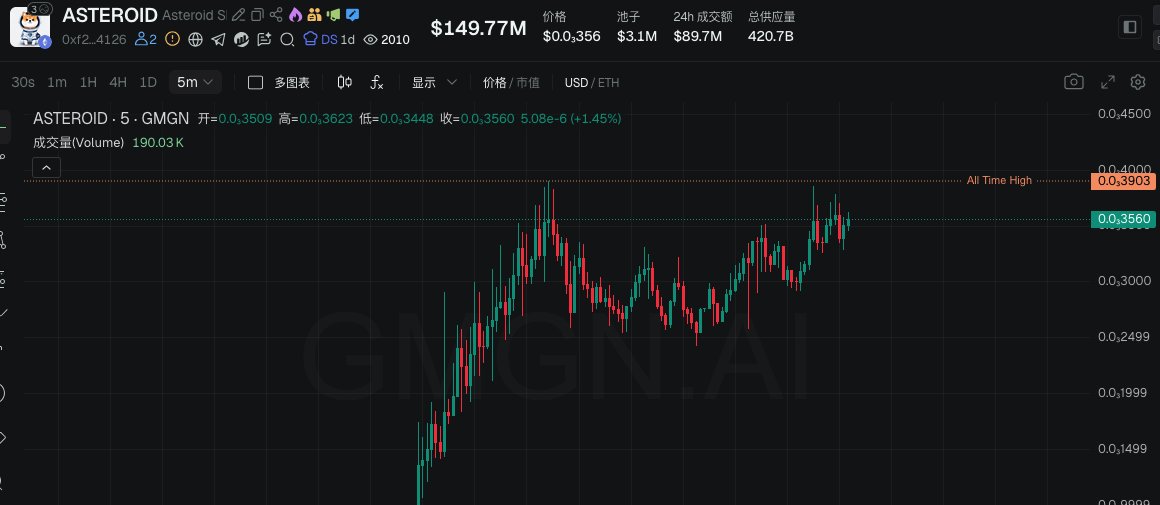This screenshot has width=1160, height=505.
Task: Switch chart to 市值 market cap mode
Action: click(x=527, y=83)
